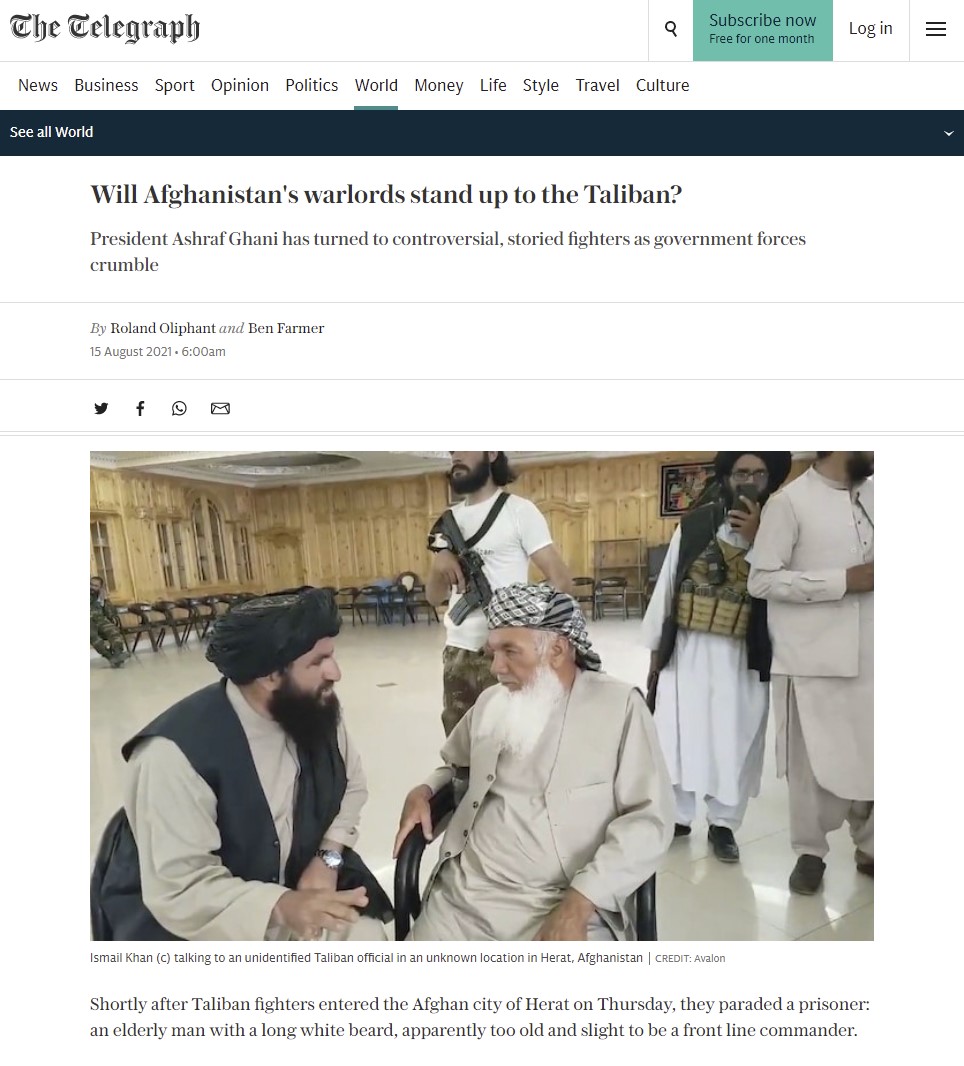Click the Log in link
The width and height of the screenshot is (964, 1066).
[x=870, y=29]
